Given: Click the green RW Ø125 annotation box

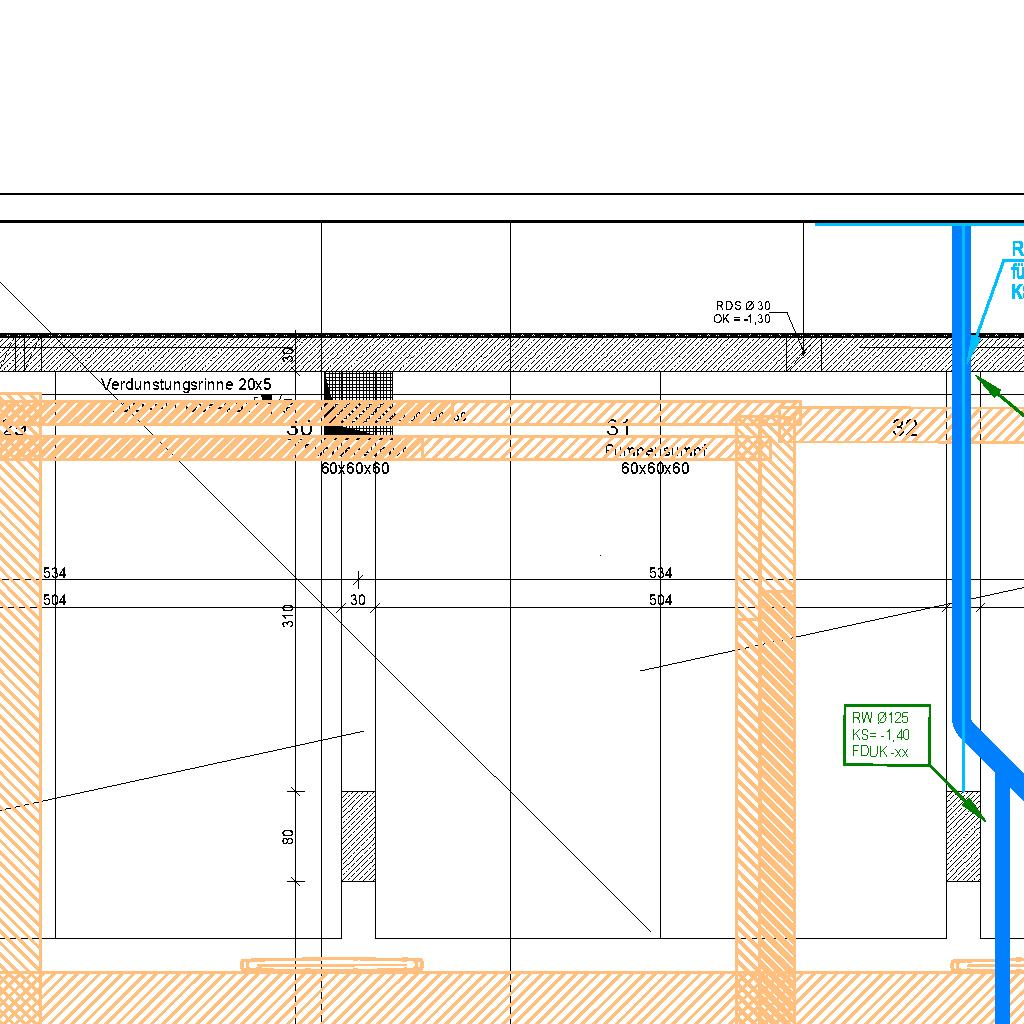Looking at the screenshot, I should point(886,734).
